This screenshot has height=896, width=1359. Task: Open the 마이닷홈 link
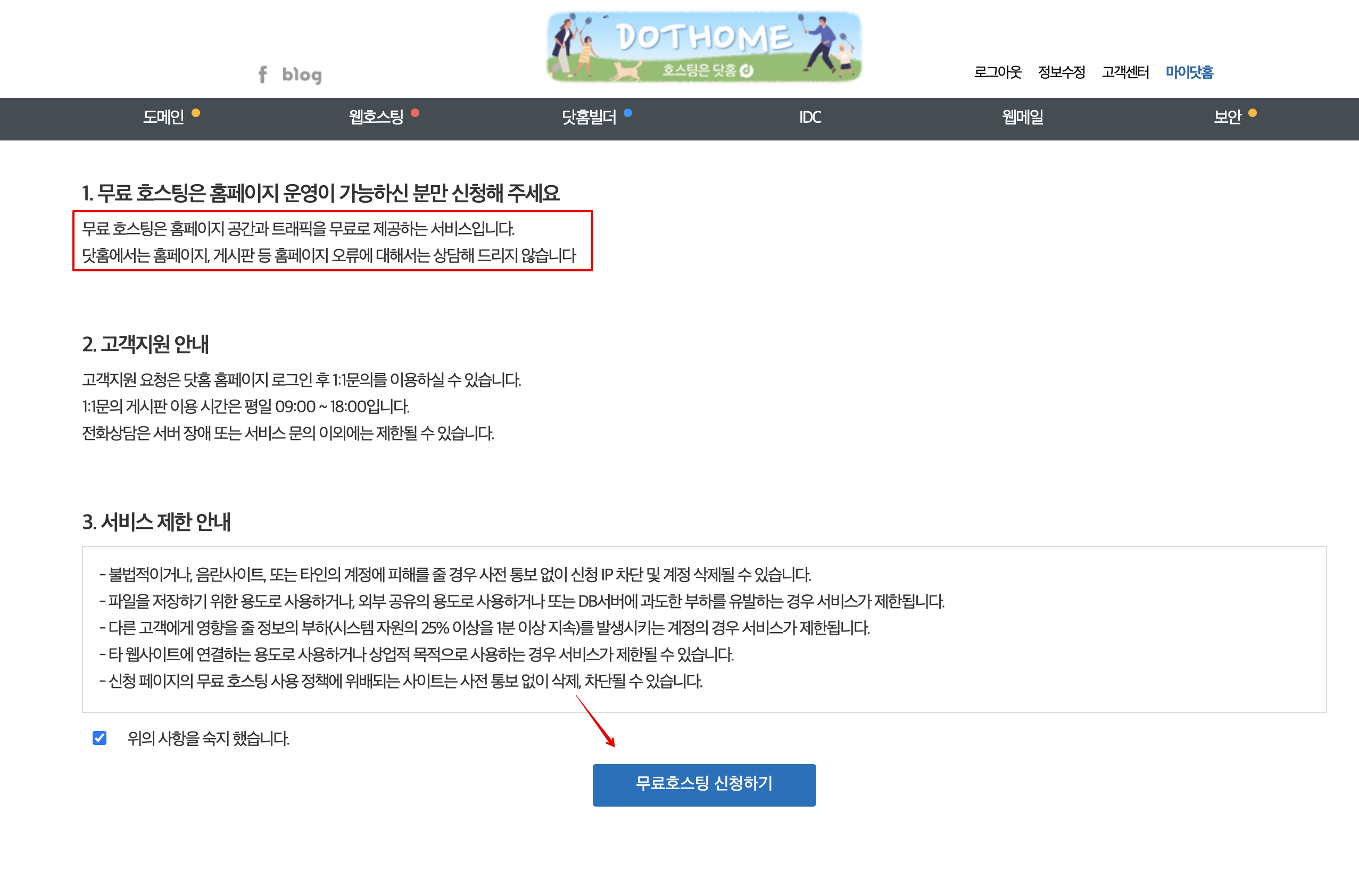coord(1189,72)
